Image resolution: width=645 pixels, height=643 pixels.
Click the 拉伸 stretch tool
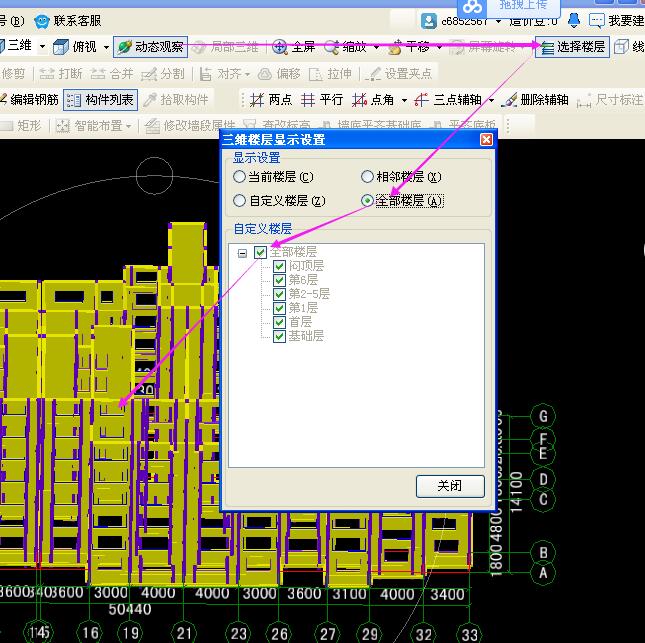[x=330, y=74]
